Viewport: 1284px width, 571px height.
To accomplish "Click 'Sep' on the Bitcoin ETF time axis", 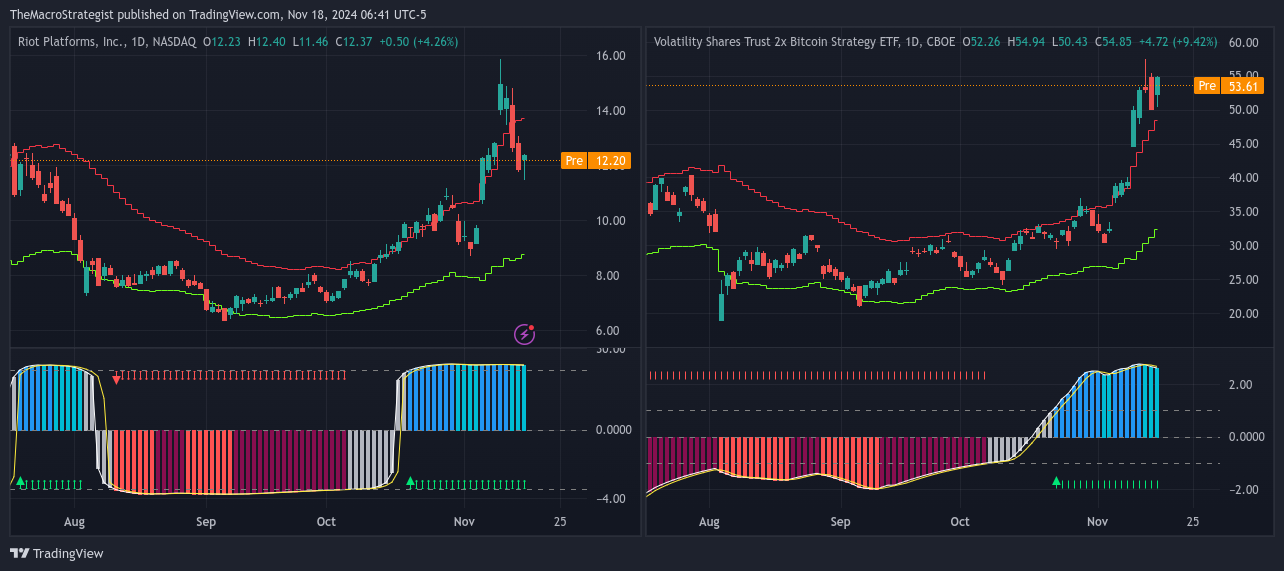I will (841, 522).
